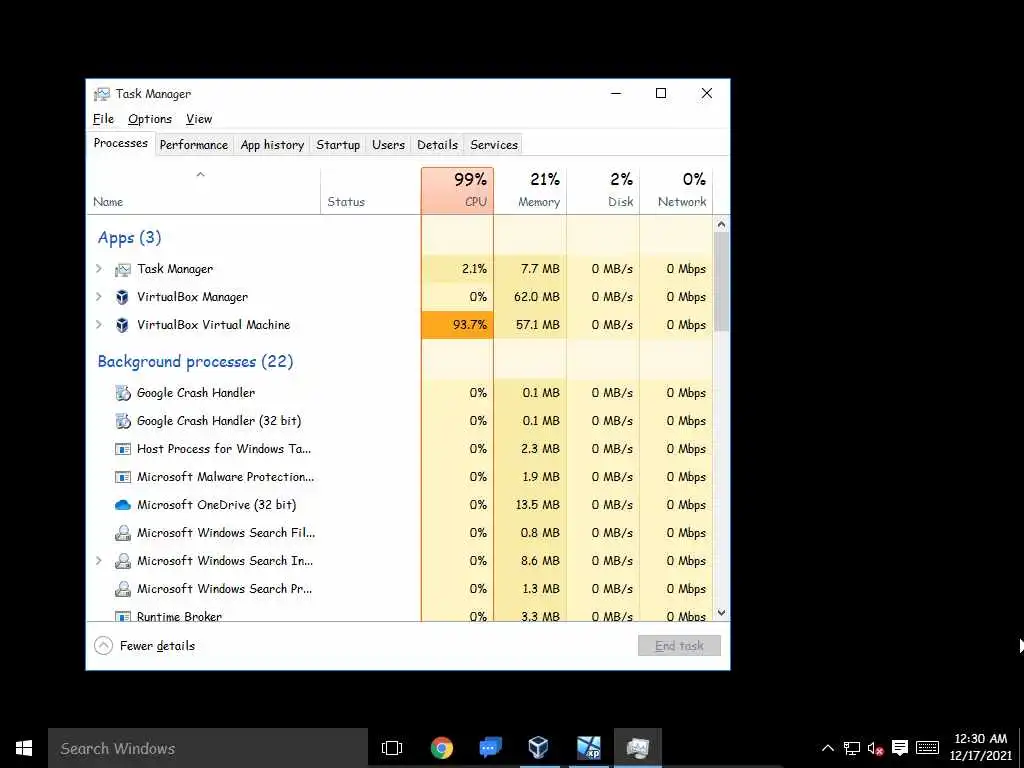1024x768 pixels.
Task: Launch Google Chrome from taskbar
Action: tap(441, 748)
